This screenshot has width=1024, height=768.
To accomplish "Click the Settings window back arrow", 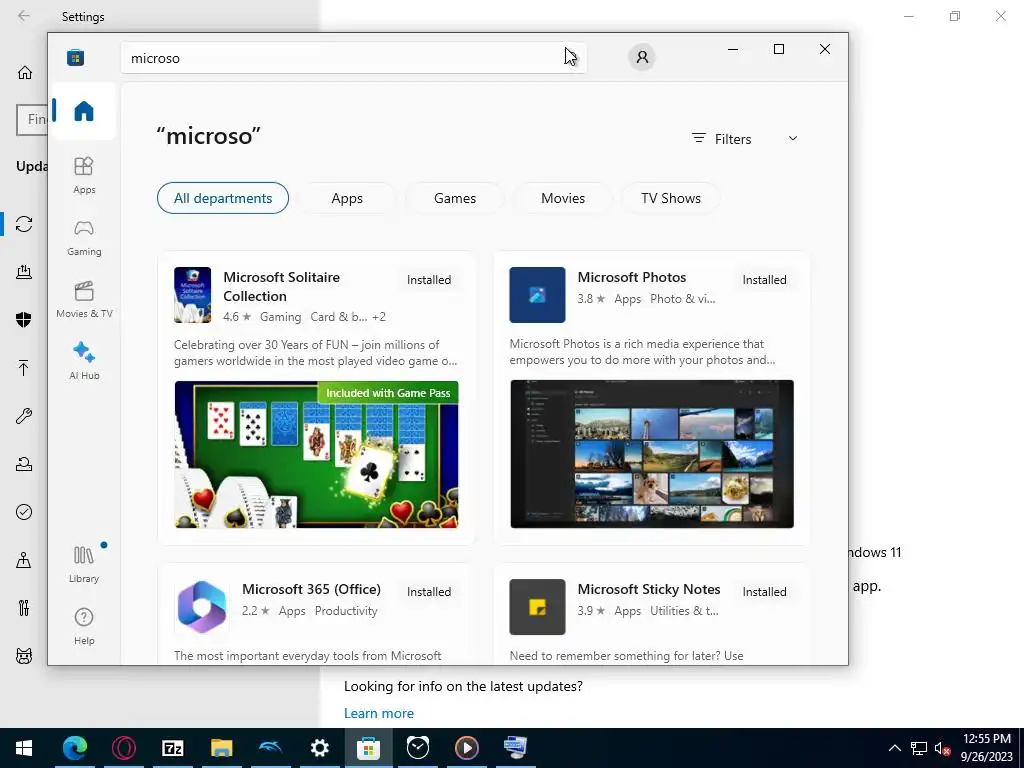I will 24,16.
